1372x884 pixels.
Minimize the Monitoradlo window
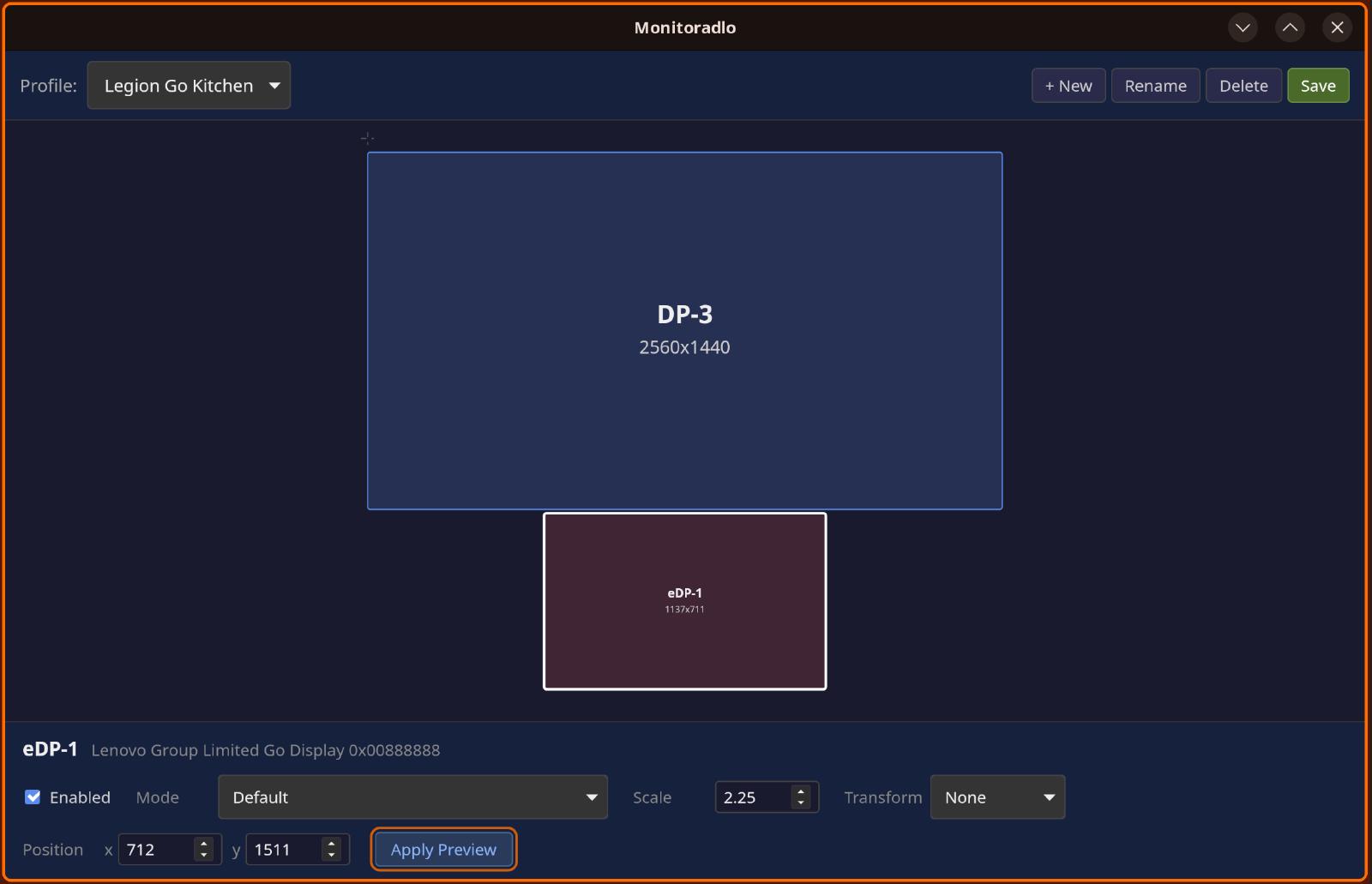coord(1243,27)
